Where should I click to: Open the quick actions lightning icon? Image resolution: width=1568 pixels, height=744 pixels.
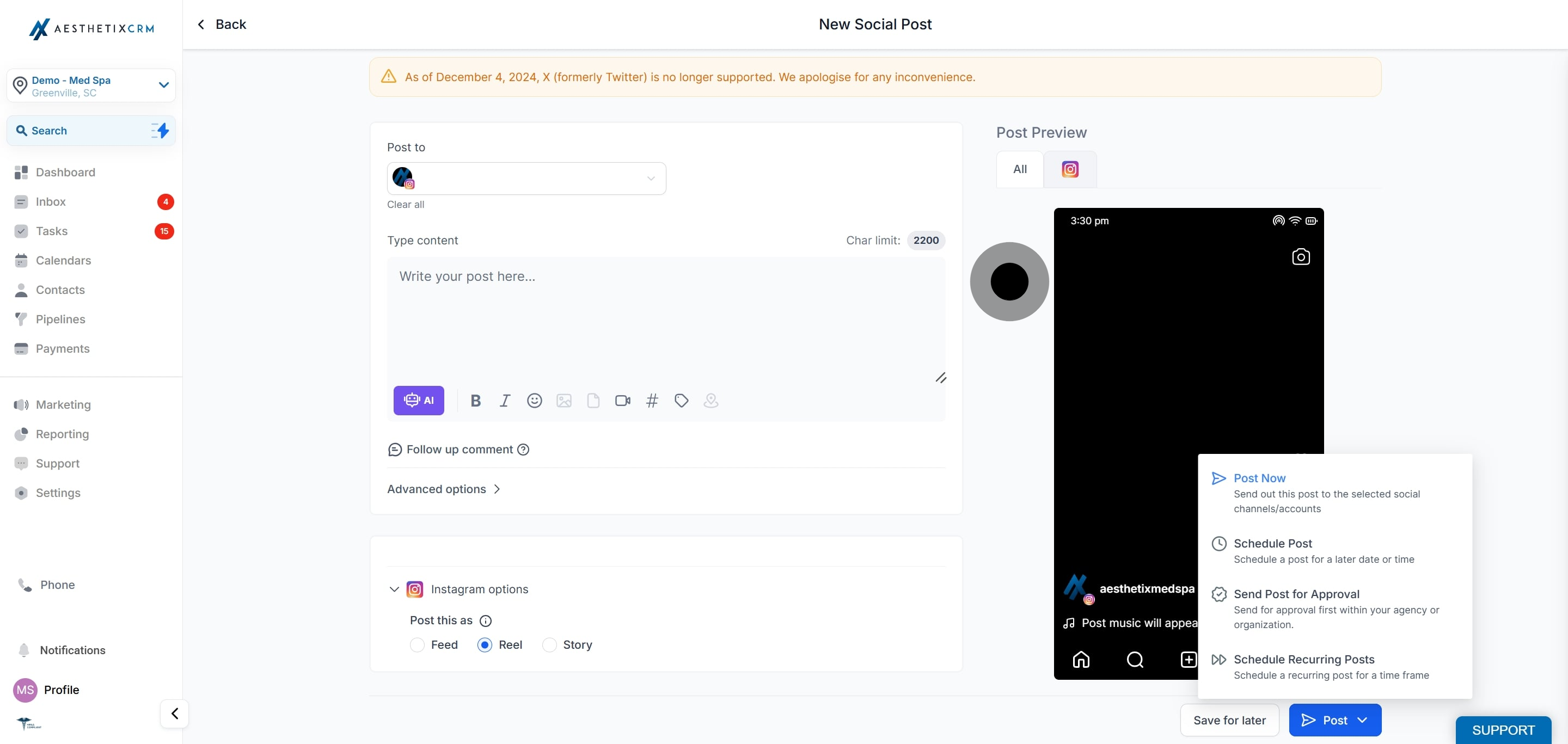(160, 130)
